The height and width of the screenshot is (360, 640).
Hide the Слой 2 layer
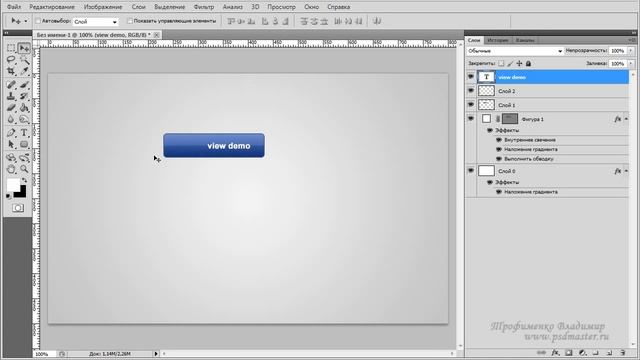pos(471,91)
